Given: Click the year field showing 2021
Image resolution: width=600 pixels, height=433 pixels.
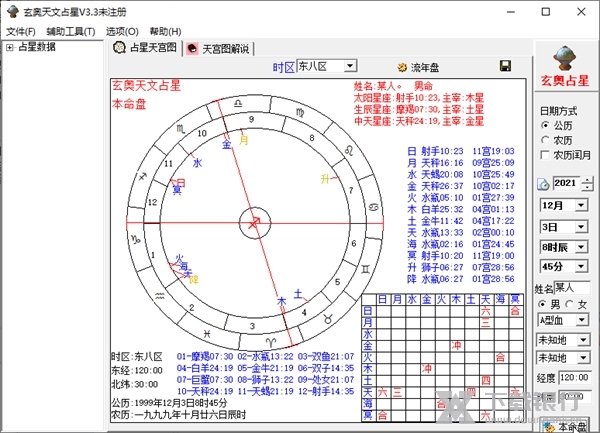Looking at the screenshot, I should 567,183.
